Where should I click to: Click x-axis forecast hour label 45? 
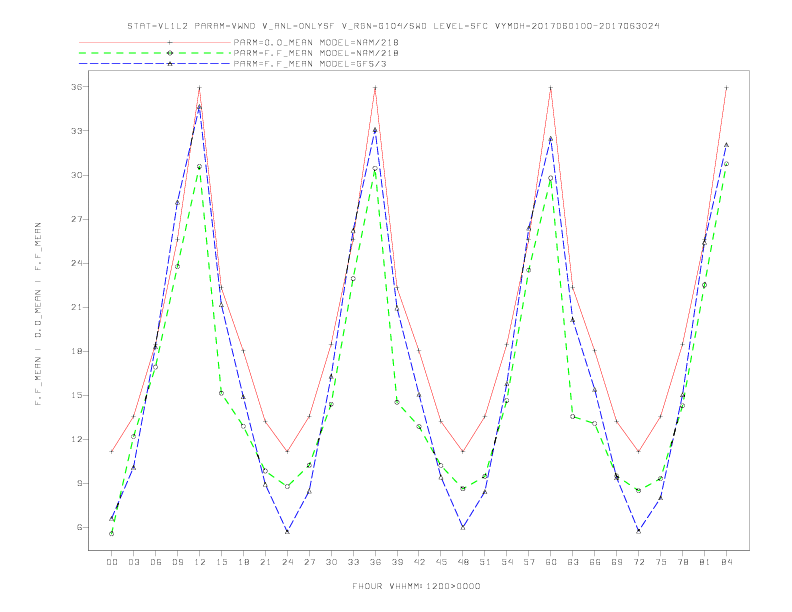pyautogui.click(x=441, y=562)
